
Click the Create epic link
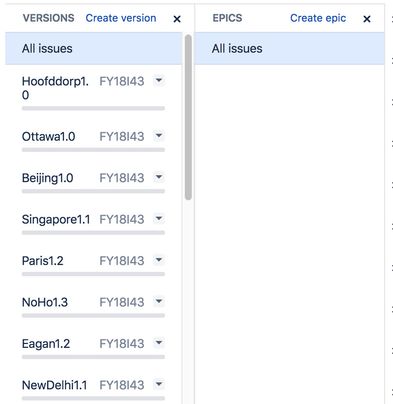pos(318,18)
